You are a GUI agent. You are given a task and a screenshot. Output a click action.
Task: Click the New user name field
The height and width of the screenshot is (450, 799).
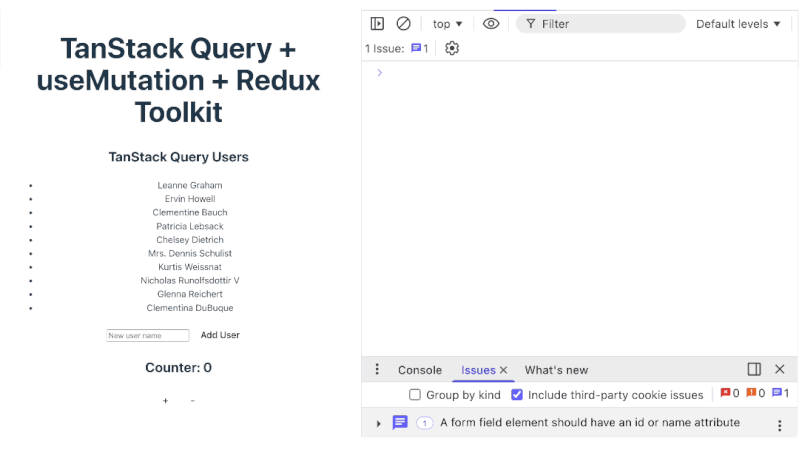click(148, 336)
